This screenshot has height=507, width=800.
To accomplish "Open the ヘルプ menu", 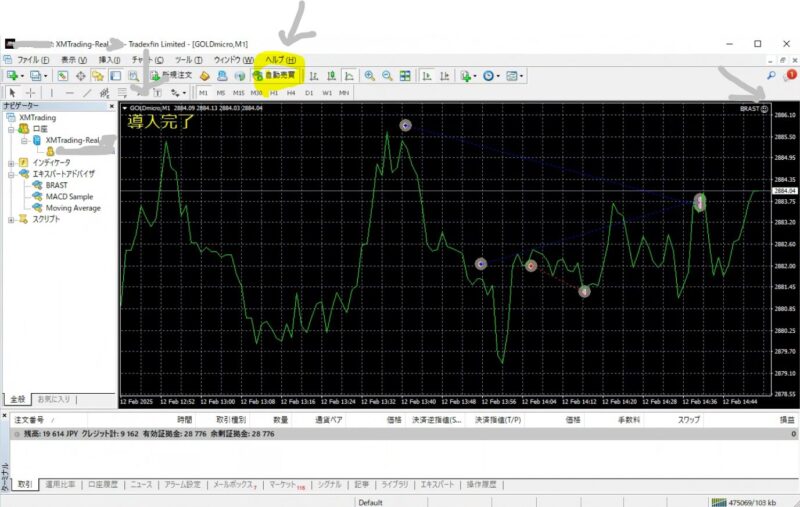I will pos(280,60).
